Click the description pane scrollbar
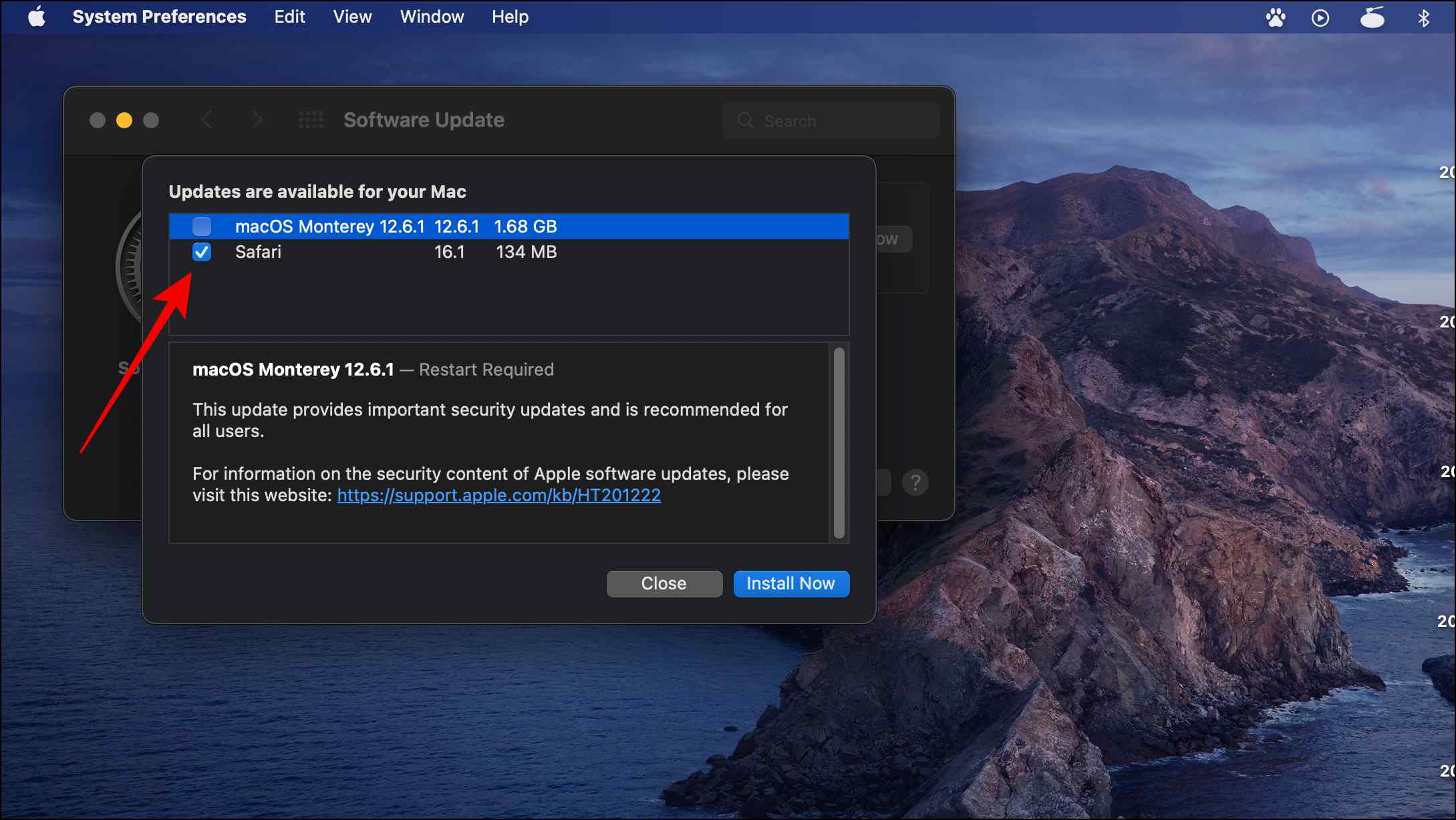The width and height of the screenshot is (1456, 820). (839, 442)
